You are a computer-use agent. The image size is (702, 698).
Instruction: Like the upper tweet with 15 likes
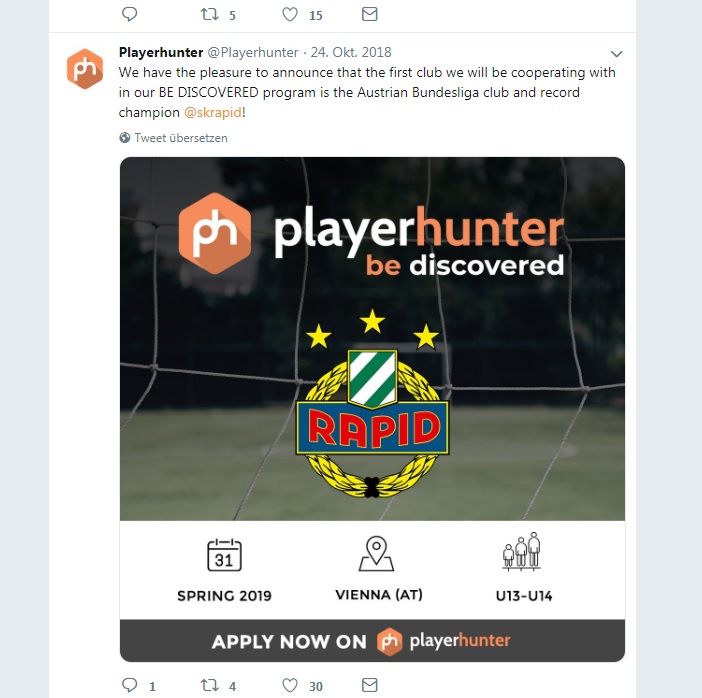point(290,14)
